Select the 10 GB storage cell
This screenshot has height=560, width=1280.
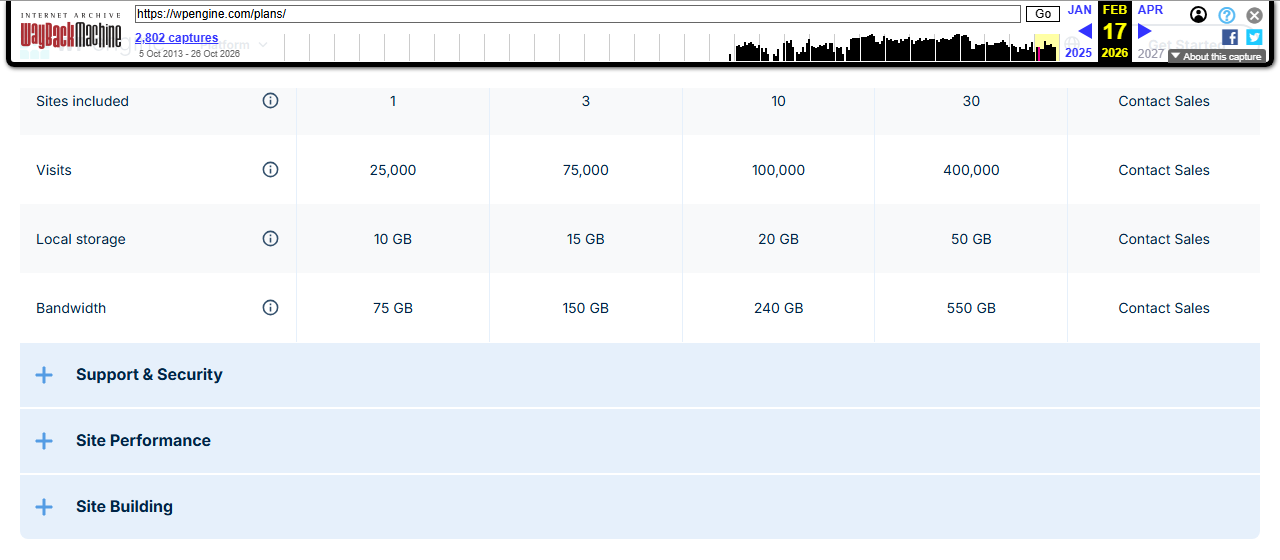point(393,239)
